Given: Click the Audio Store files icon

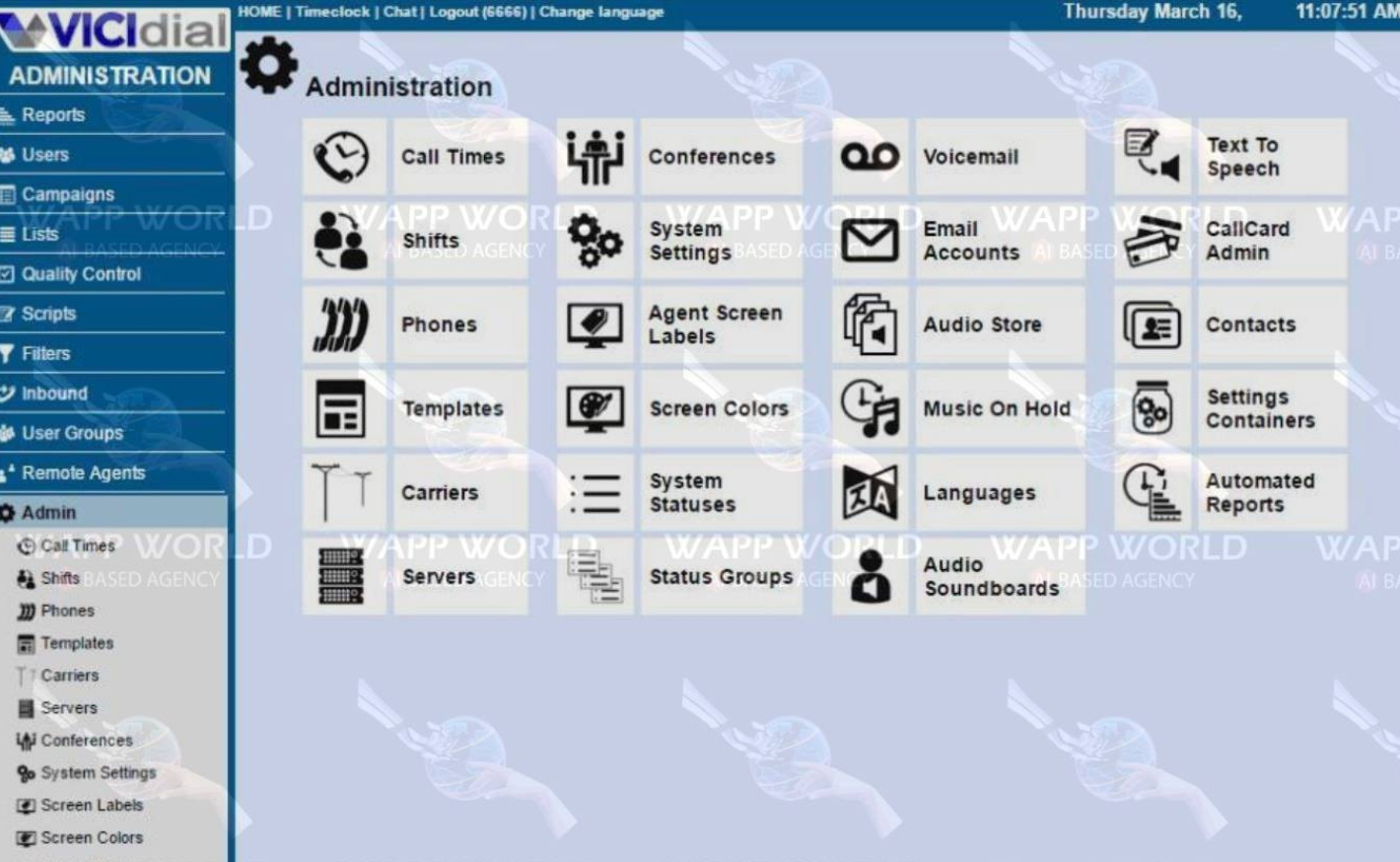Looking at the screenshot, I should (870, 324).
